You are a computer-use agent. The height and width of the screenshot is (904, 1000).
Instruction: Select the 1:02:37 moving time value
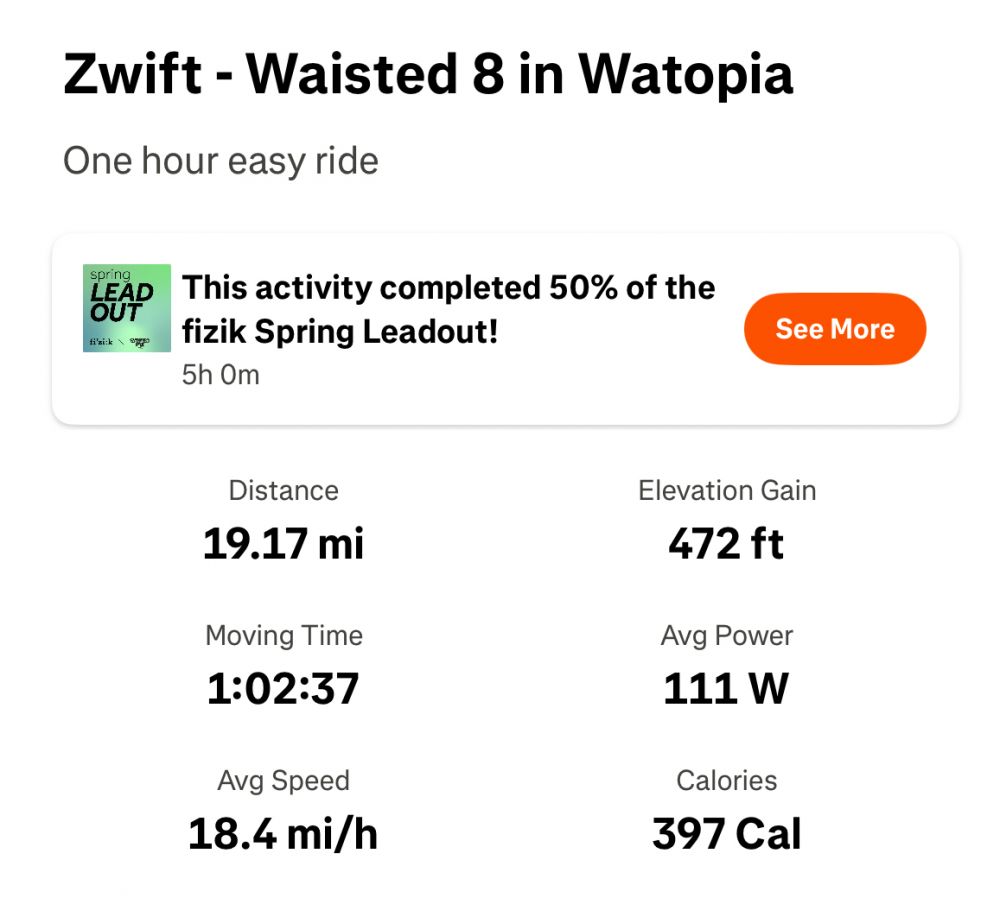(283, 689)
